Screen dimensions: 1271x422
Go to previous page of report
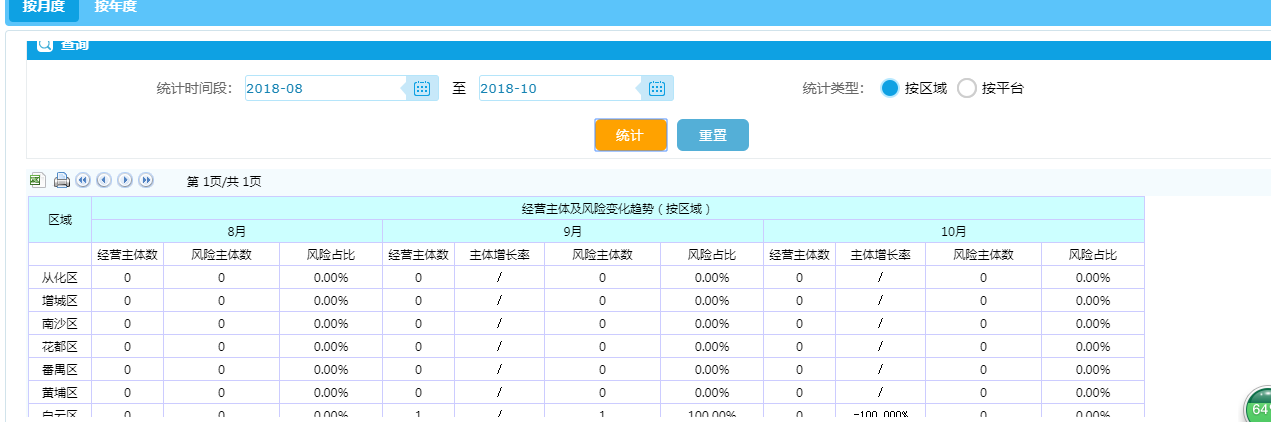pos(104,180)
